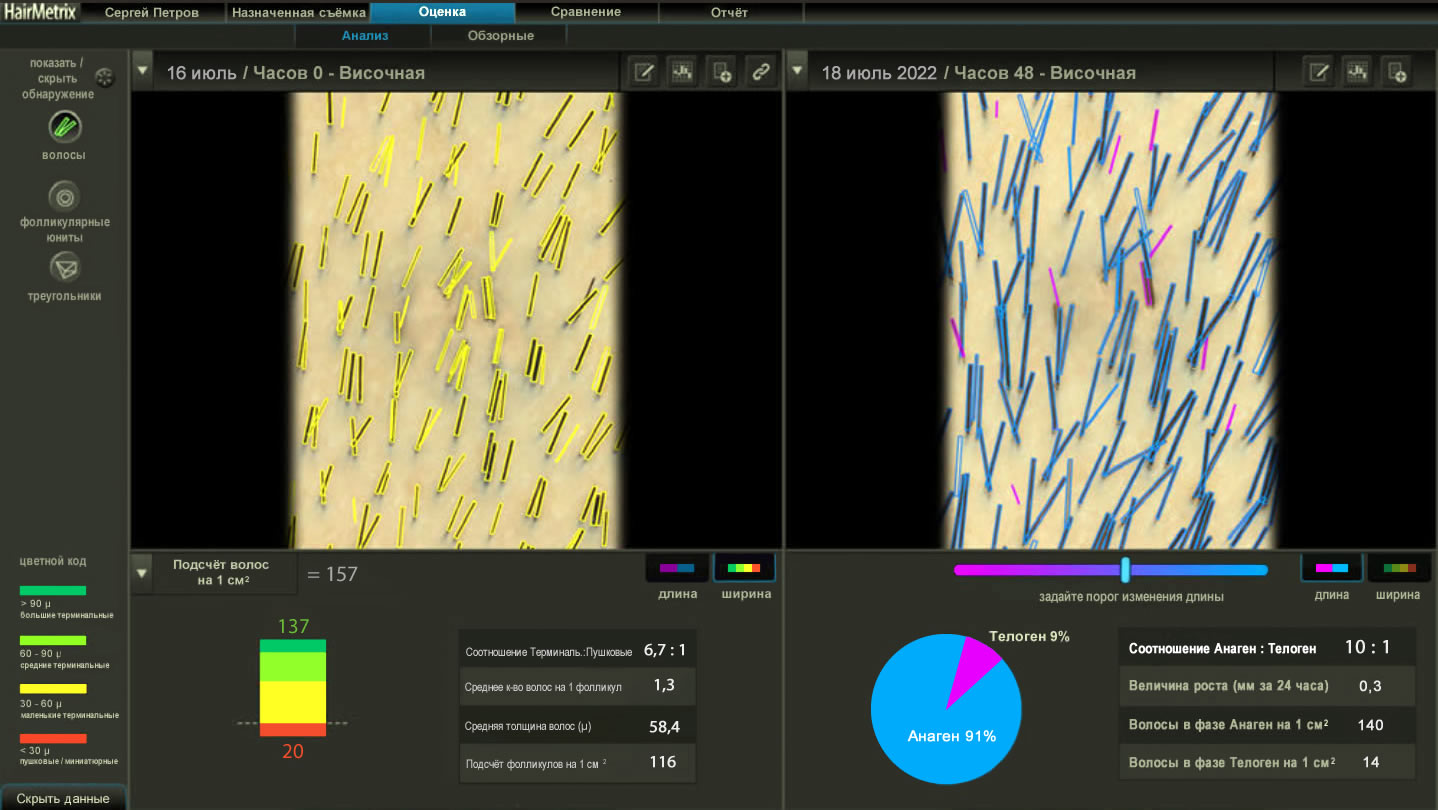This screenshot has width=1438, height=810.
Task: Click the HairMetrix logo
Action: click(39, 12)
